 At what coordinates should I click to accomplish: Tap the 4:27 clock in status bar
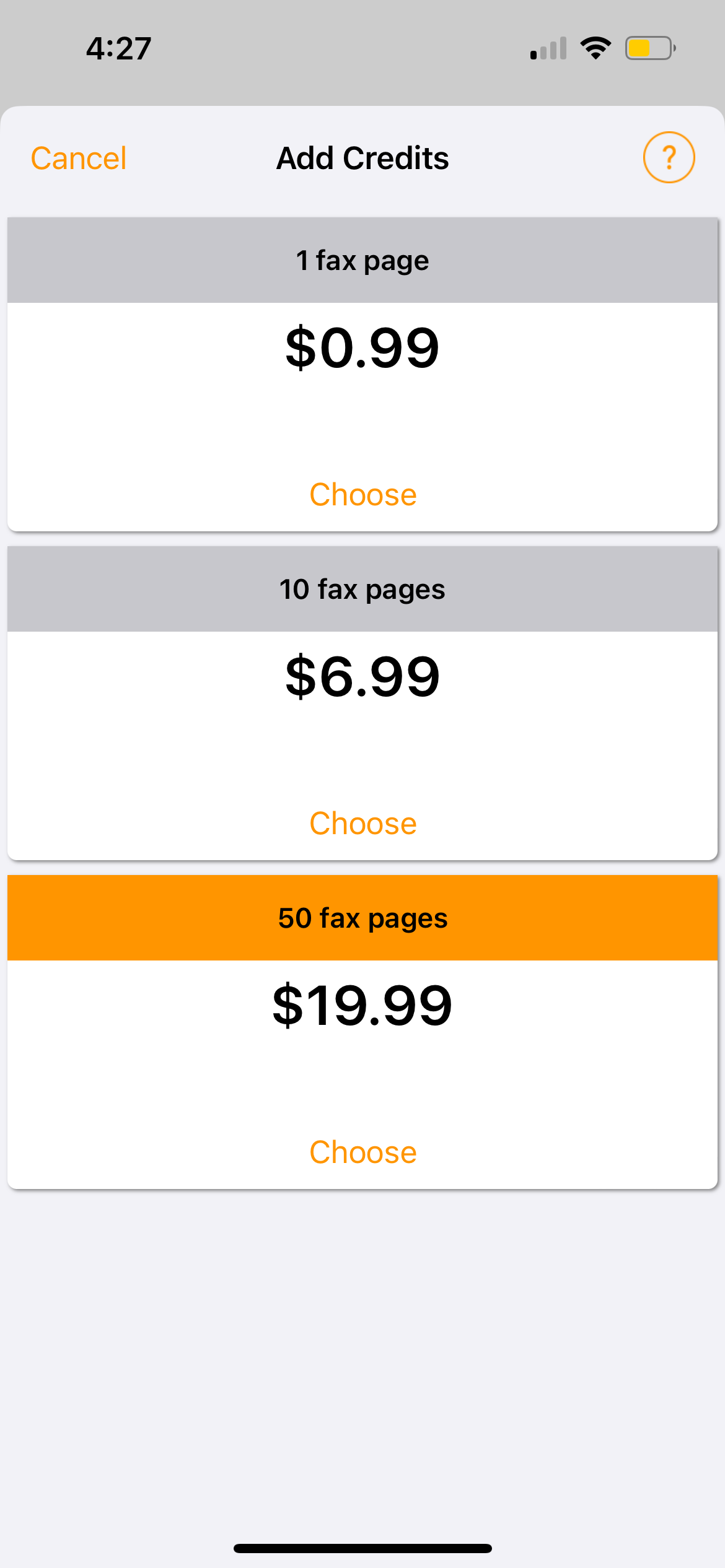(118, 48)
